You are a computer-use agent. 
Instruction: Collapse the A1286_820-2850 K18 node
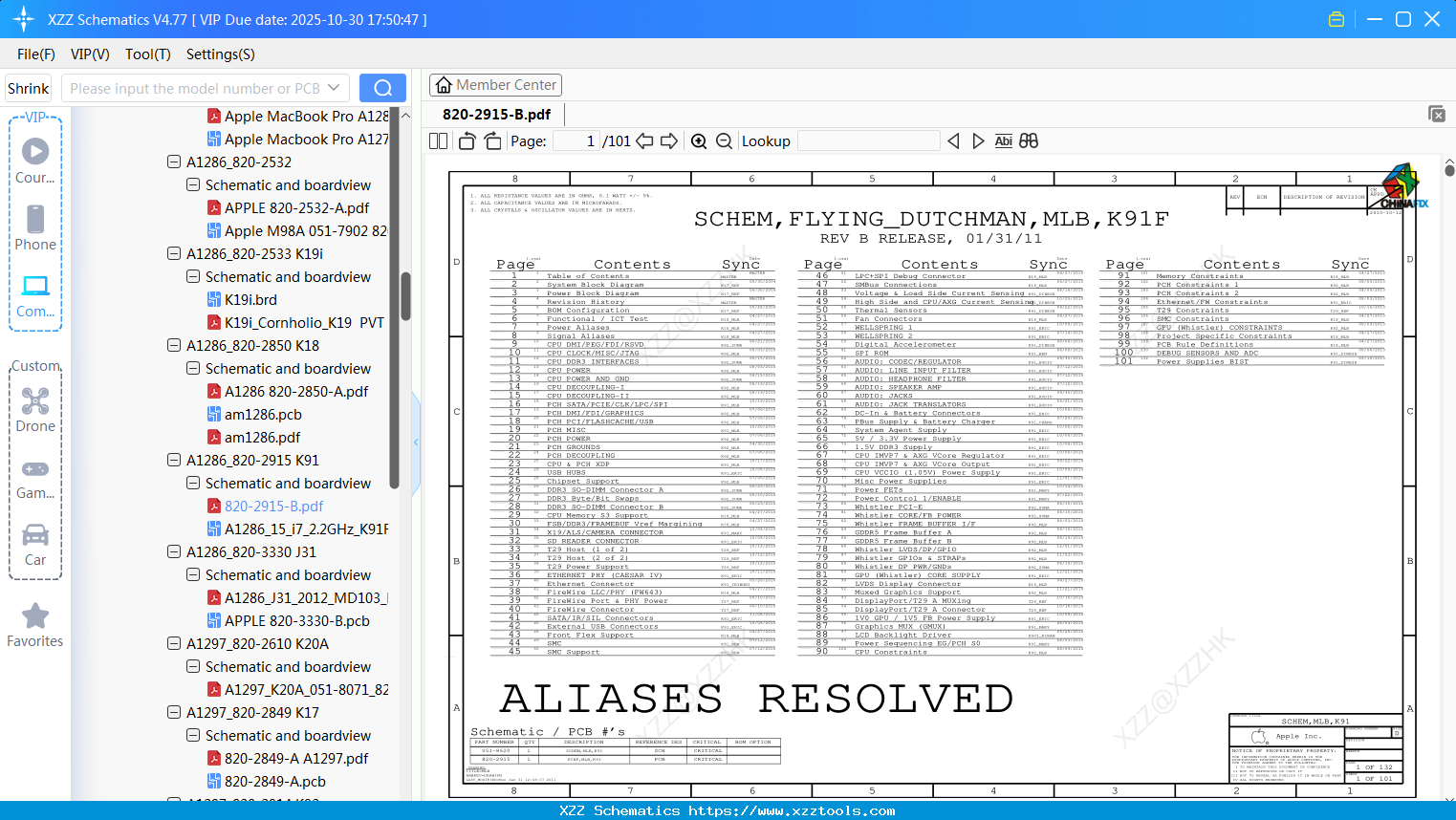[174, 345]
